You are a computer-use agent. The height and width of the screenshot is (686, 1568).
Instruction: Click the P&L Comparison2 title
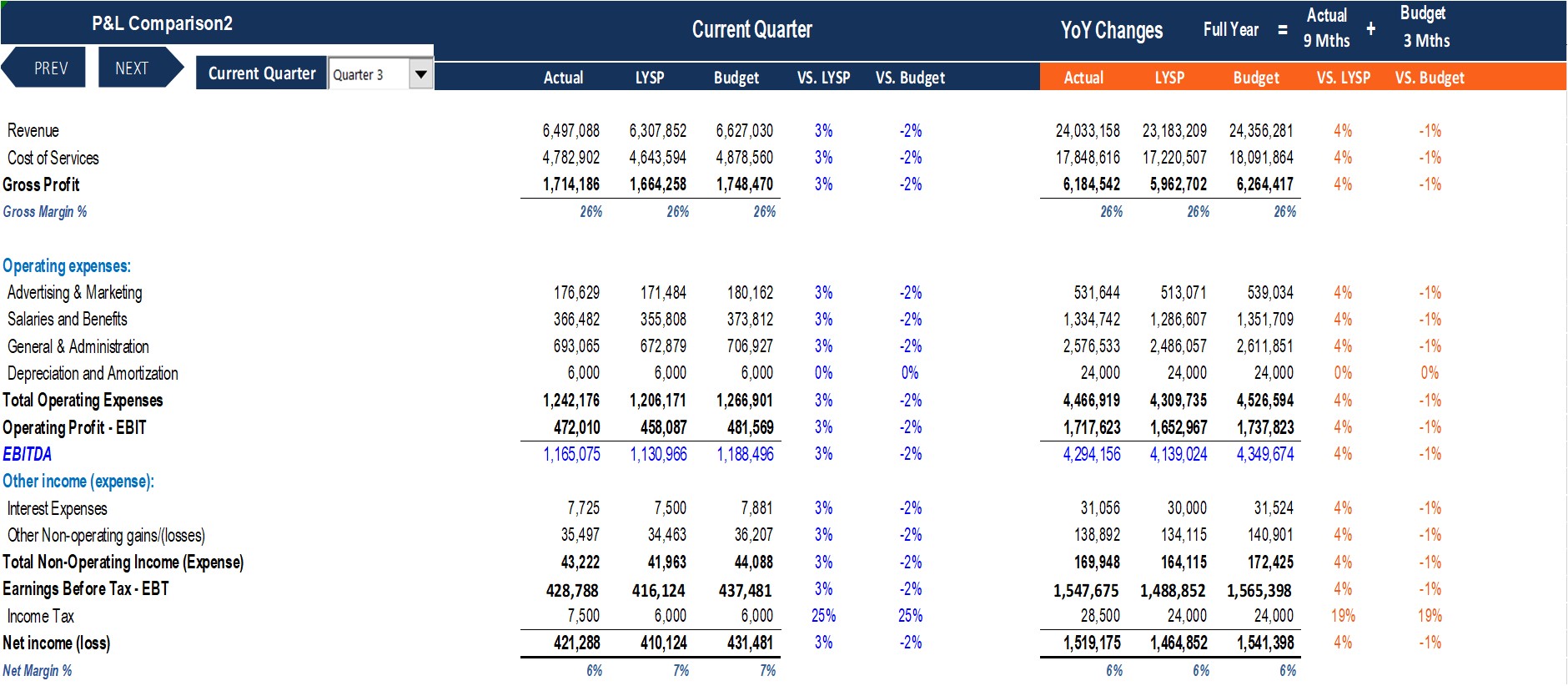(162, 23)
